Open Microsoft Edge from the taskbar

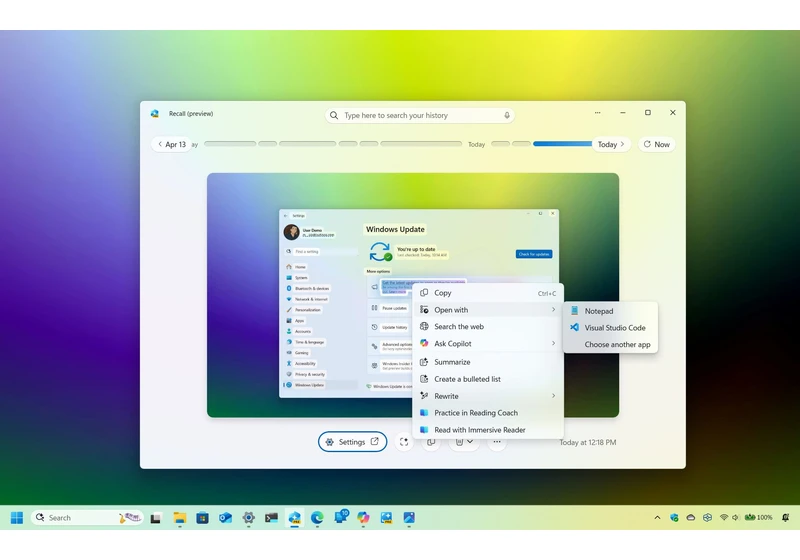click(x=317, y=518)
